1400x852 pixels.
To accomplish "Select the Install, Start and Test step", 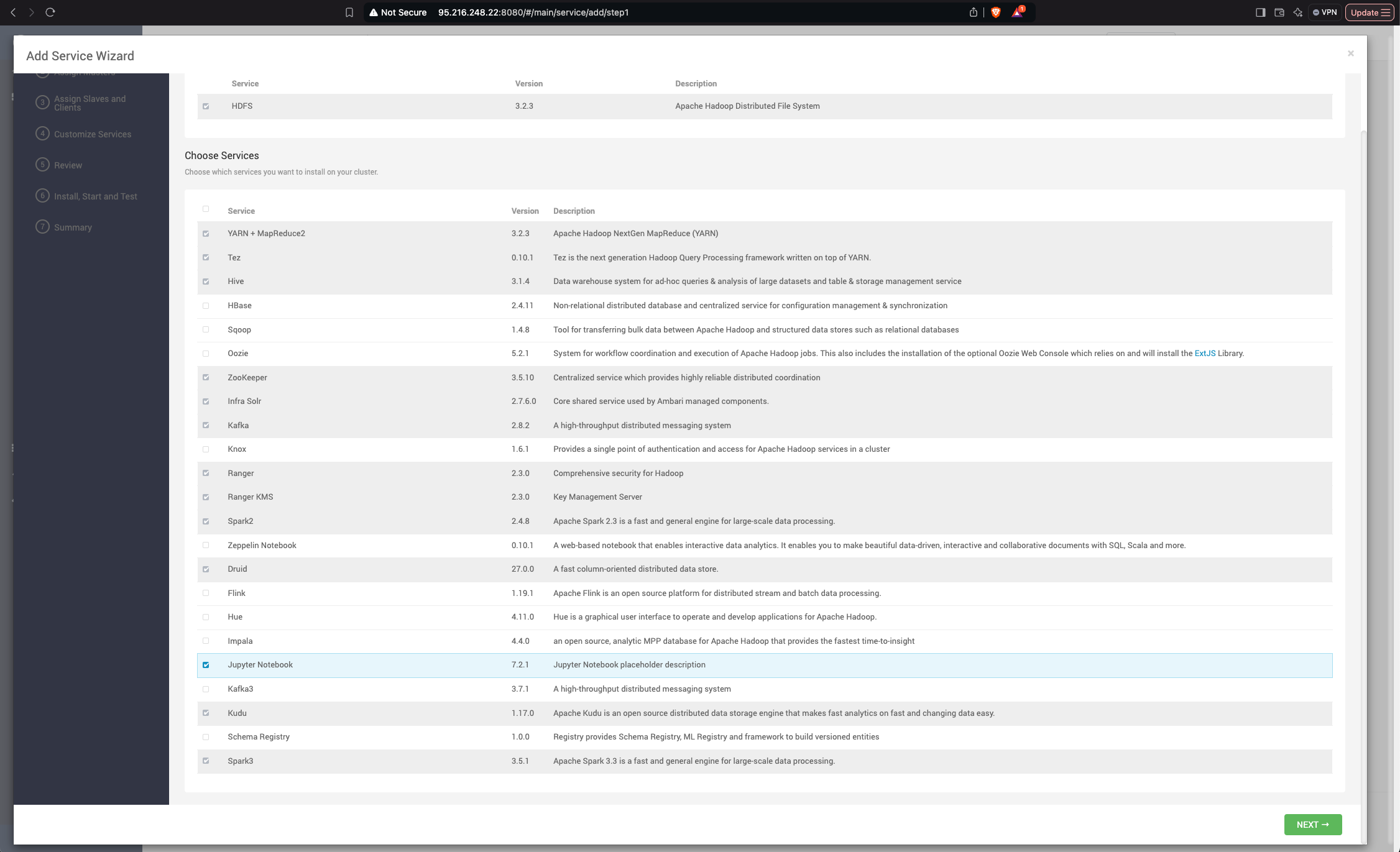I will [96, 196].
